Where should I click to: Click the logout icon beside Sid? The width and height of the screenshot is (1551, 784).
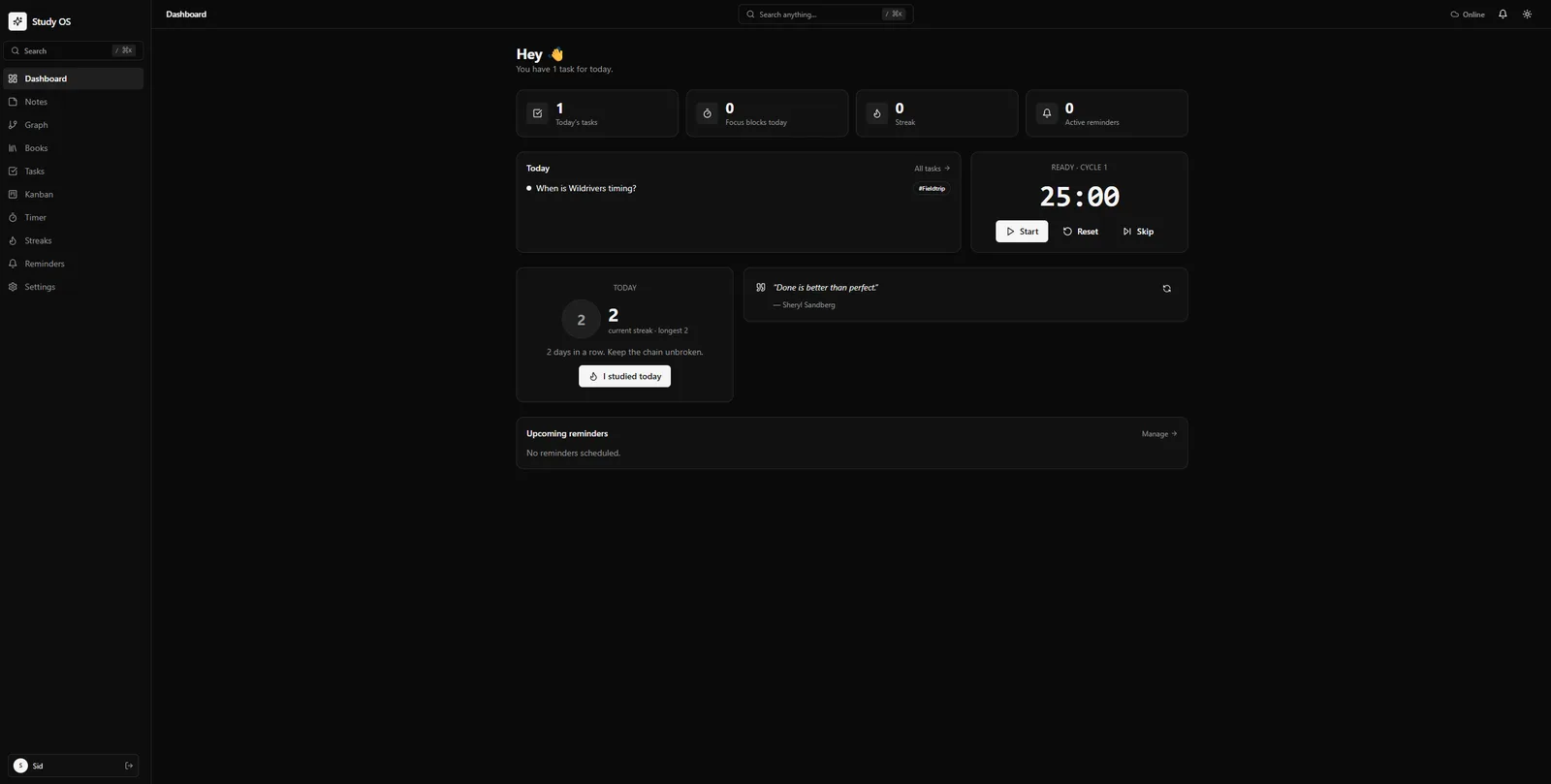tap(129, 766)
